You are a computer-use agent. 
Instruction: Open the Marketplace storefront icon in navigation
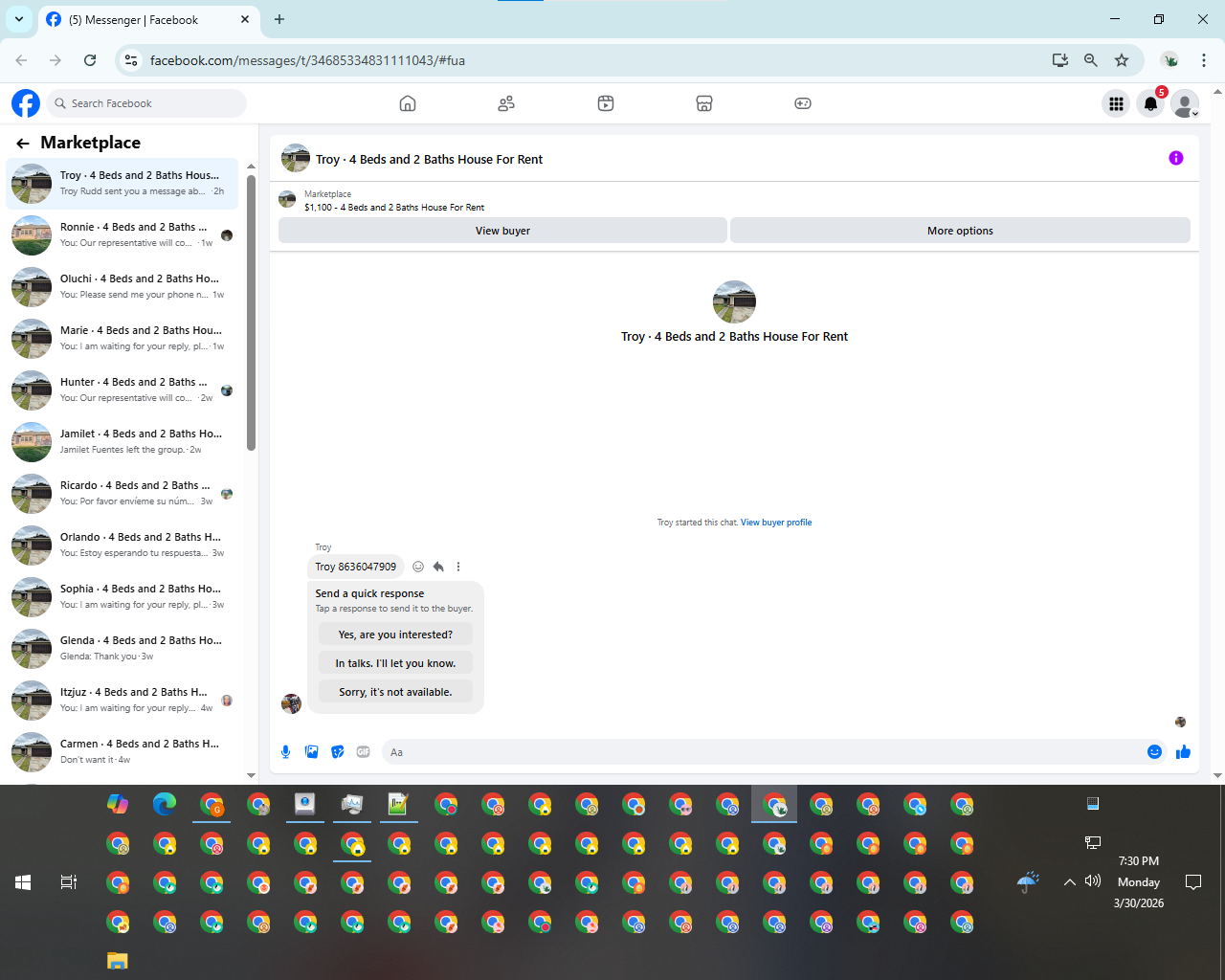click(704, 103)
